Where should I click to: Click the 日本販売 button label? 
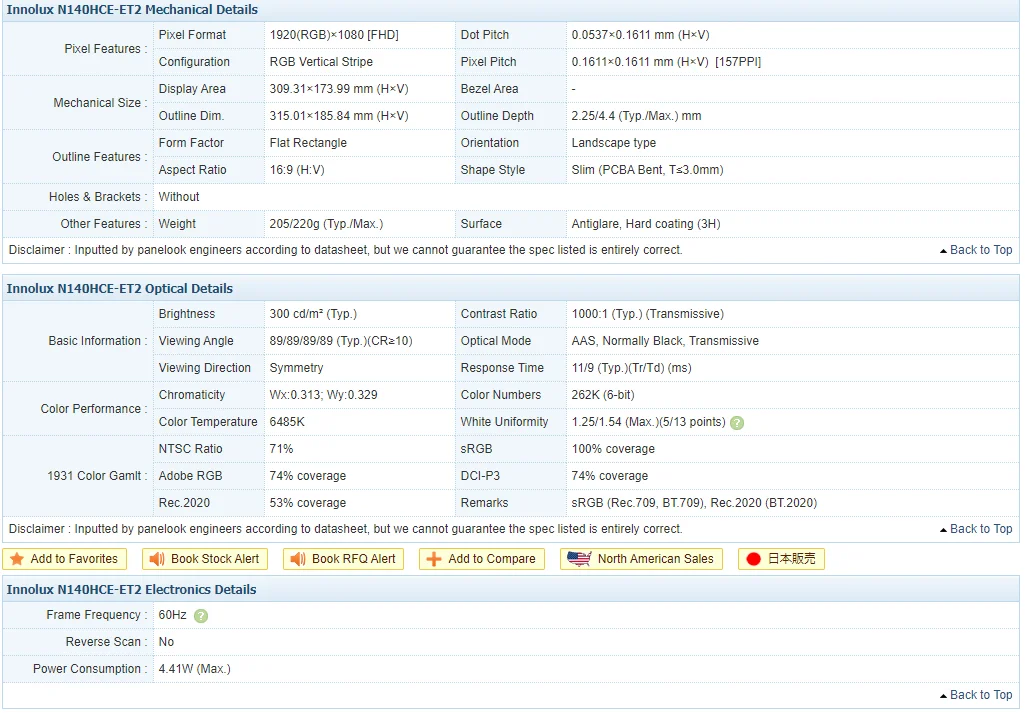pyautogui.click(x=792, y=559)
